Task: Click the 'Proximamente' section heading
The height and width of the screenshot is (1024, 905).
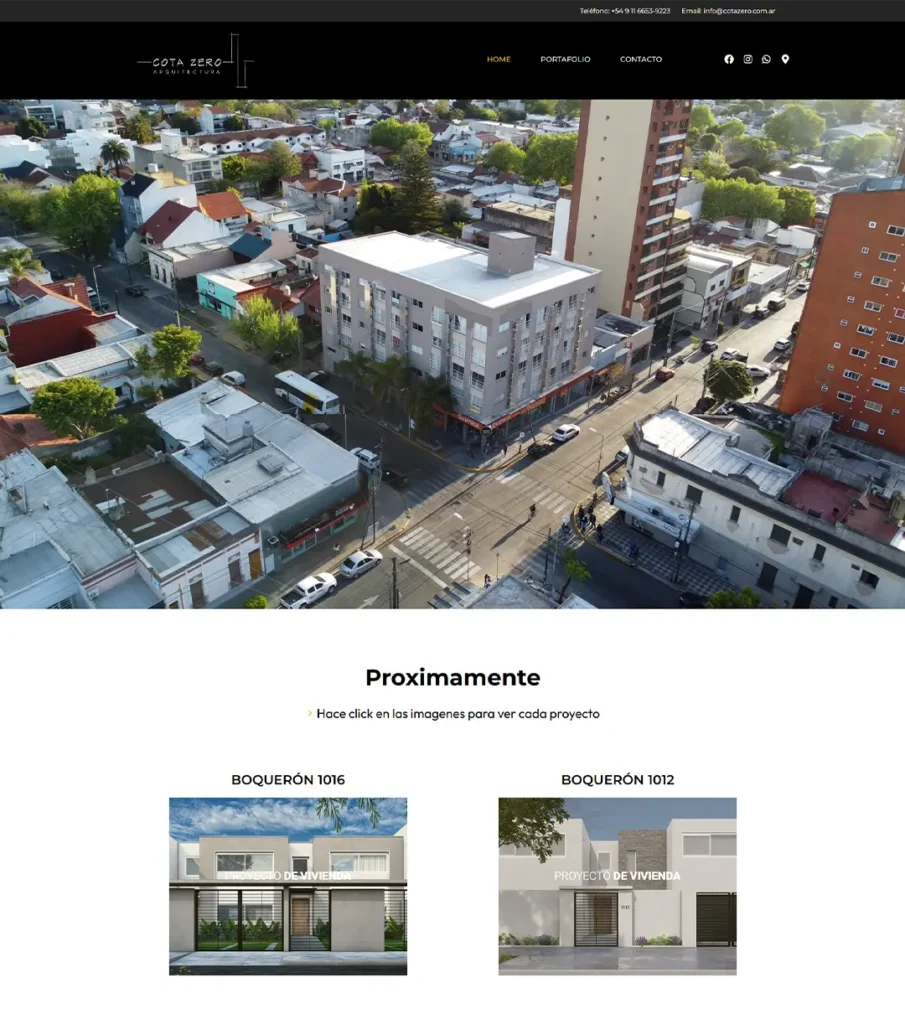Action: (452, 677)
